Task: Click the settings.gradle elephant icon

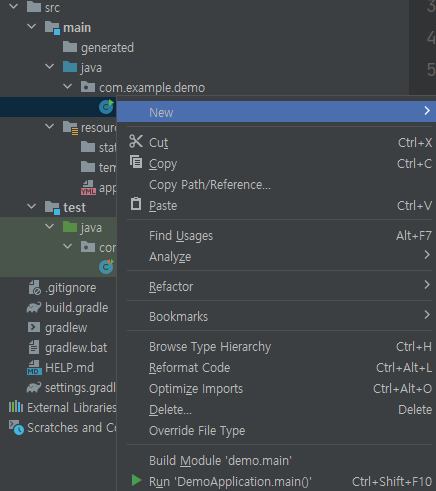Action: coord(34,387)
